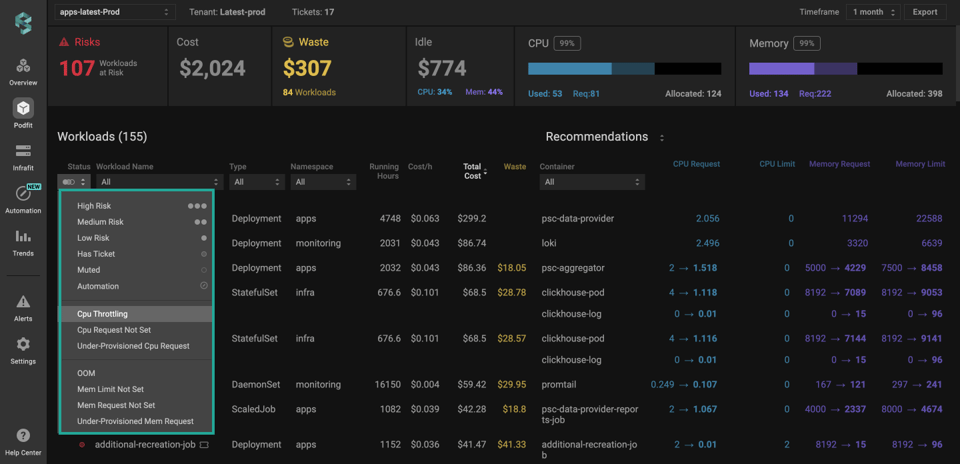Click the 84 Workloads waste link
Viewport: 960px width, 464px height.
coord(309,93)
